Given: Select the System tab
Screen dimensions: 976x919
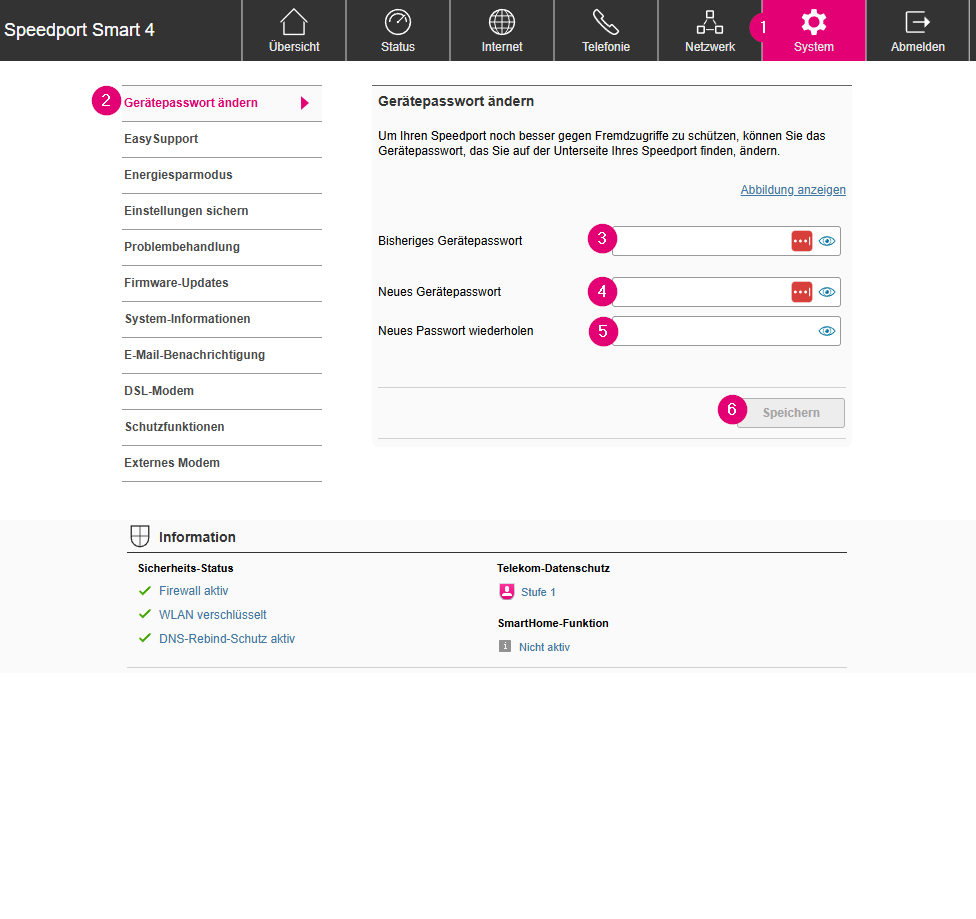Looking at the screenshot, I should click(x=814, y=31).
